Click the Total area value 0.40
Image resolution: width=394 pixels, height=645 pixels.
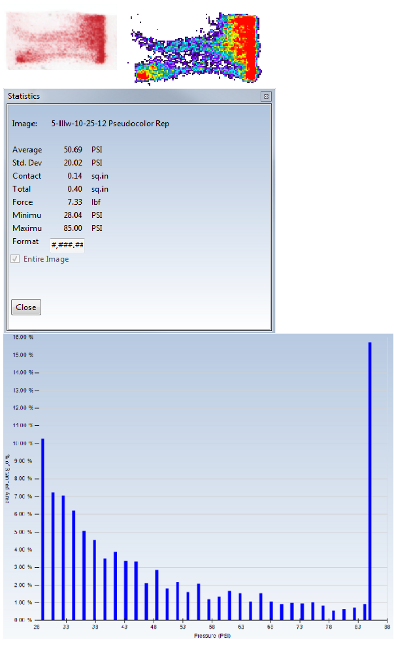coord(74,189)
